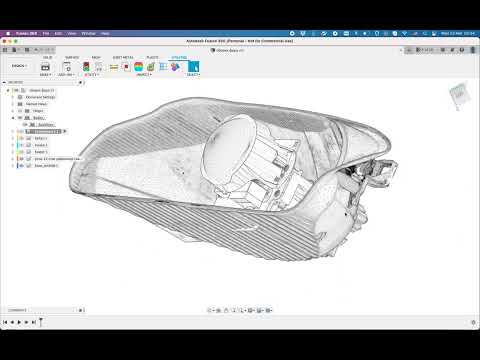Run the Interference check tool
480x360 pixels.
tap(126, 67)
